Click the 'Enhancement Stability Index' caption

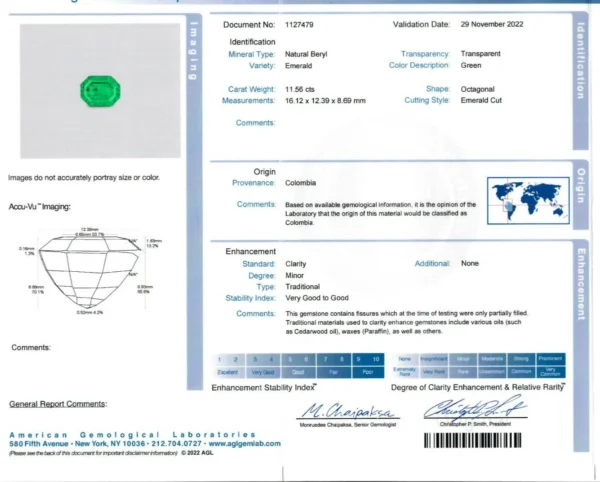click(x=264, y=388)
